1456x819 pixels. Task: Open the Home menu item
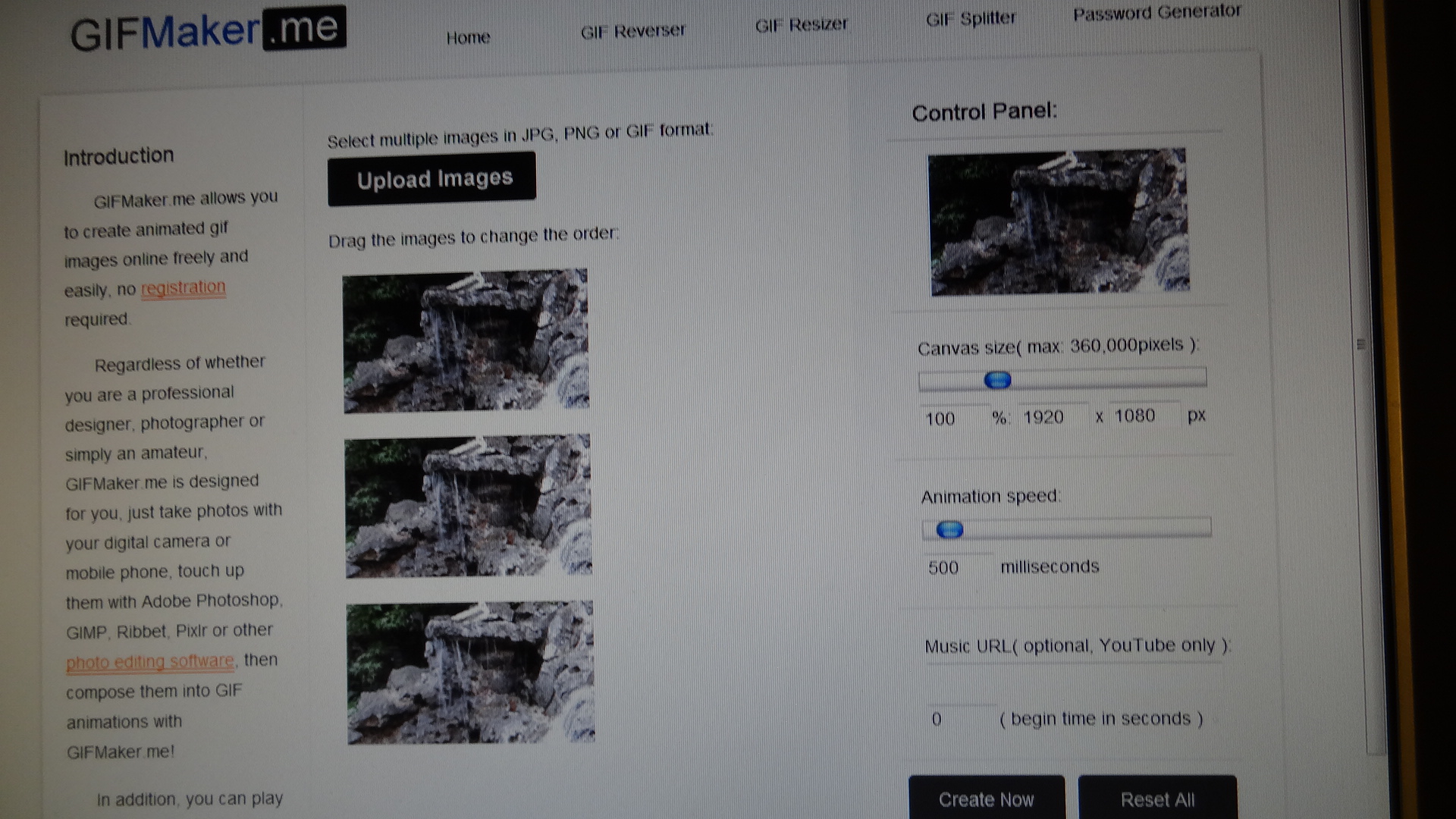pos(468,37)
